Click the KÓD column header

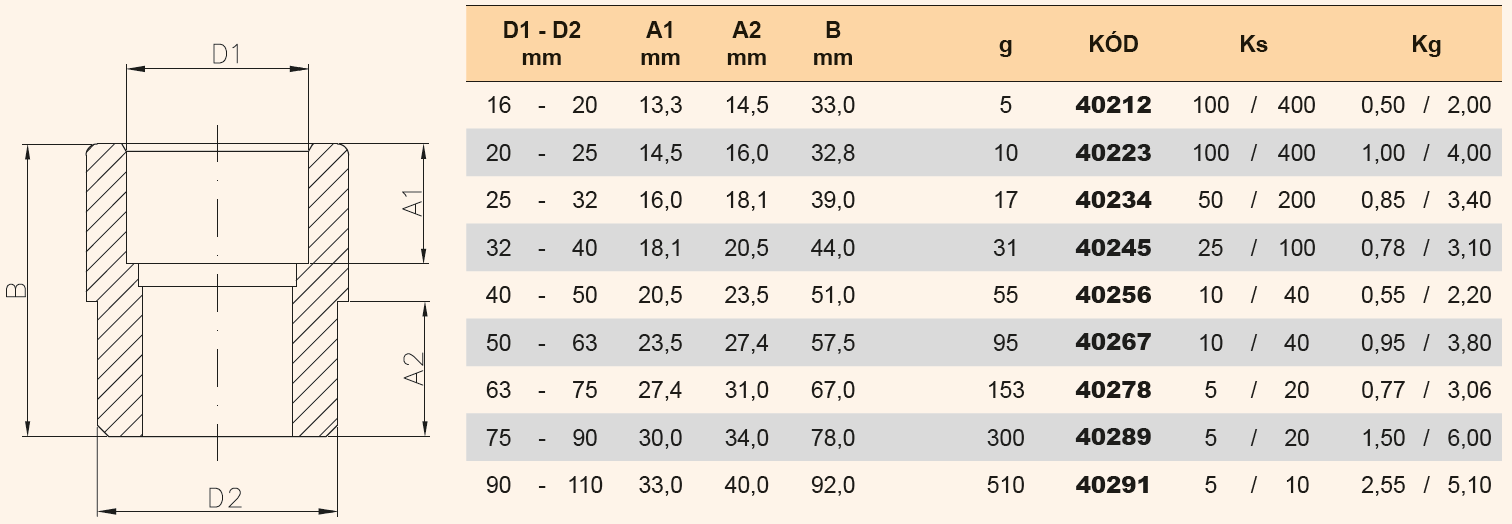tap(1113, 45)
